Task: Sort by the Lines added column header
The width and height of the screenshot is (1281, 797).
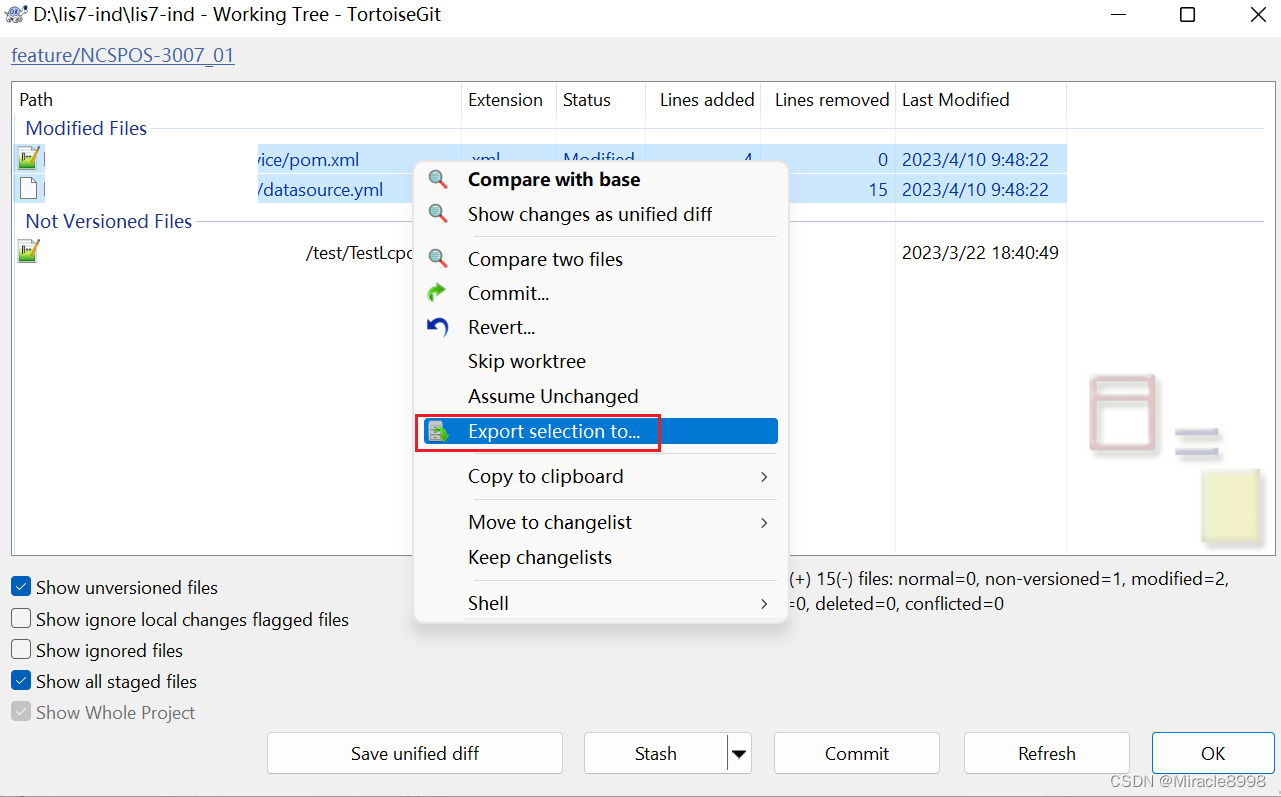Action: [x=703, y=100]
